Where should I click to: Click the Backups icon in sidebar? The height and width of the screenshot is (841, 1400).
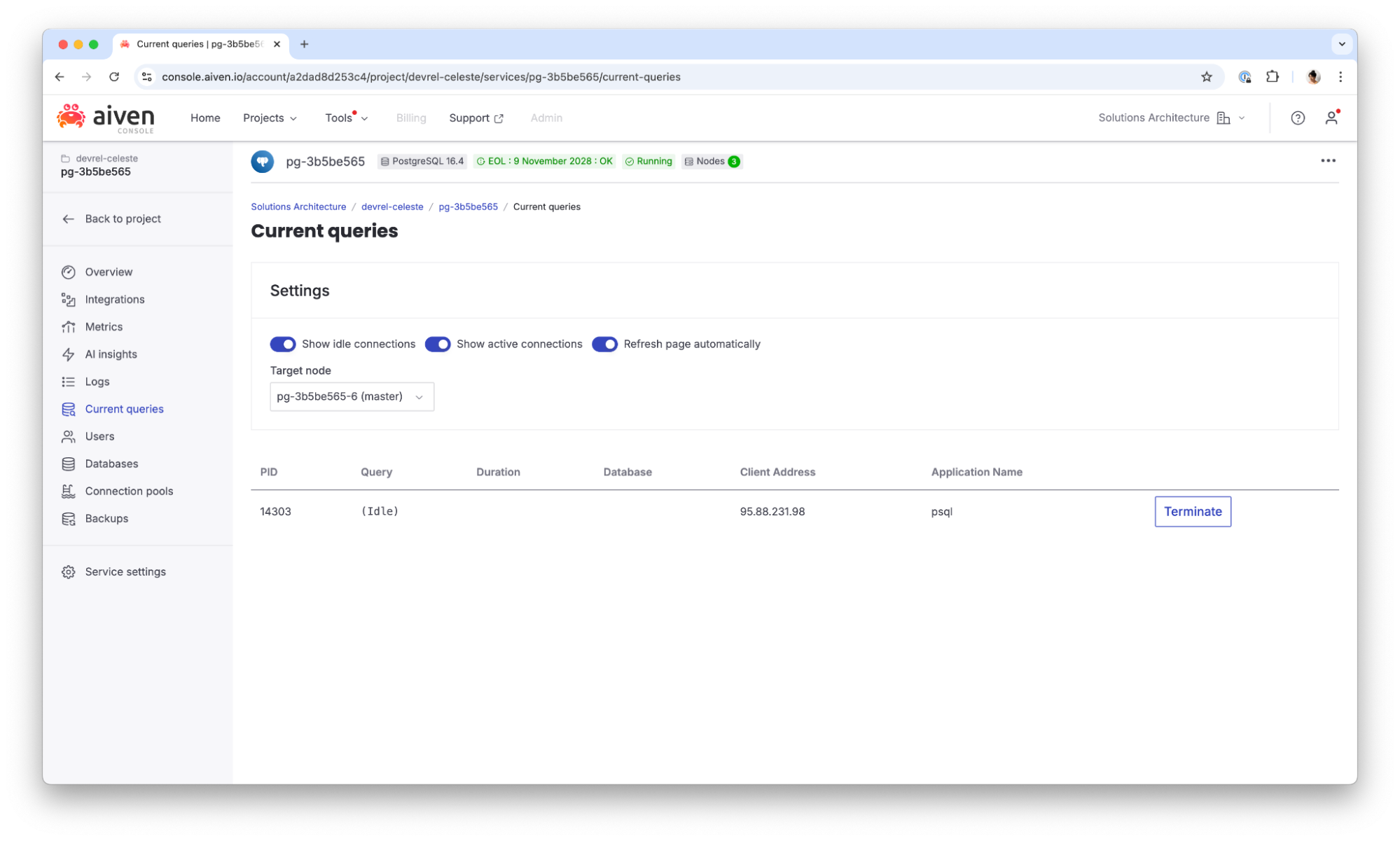coord(68,518)
